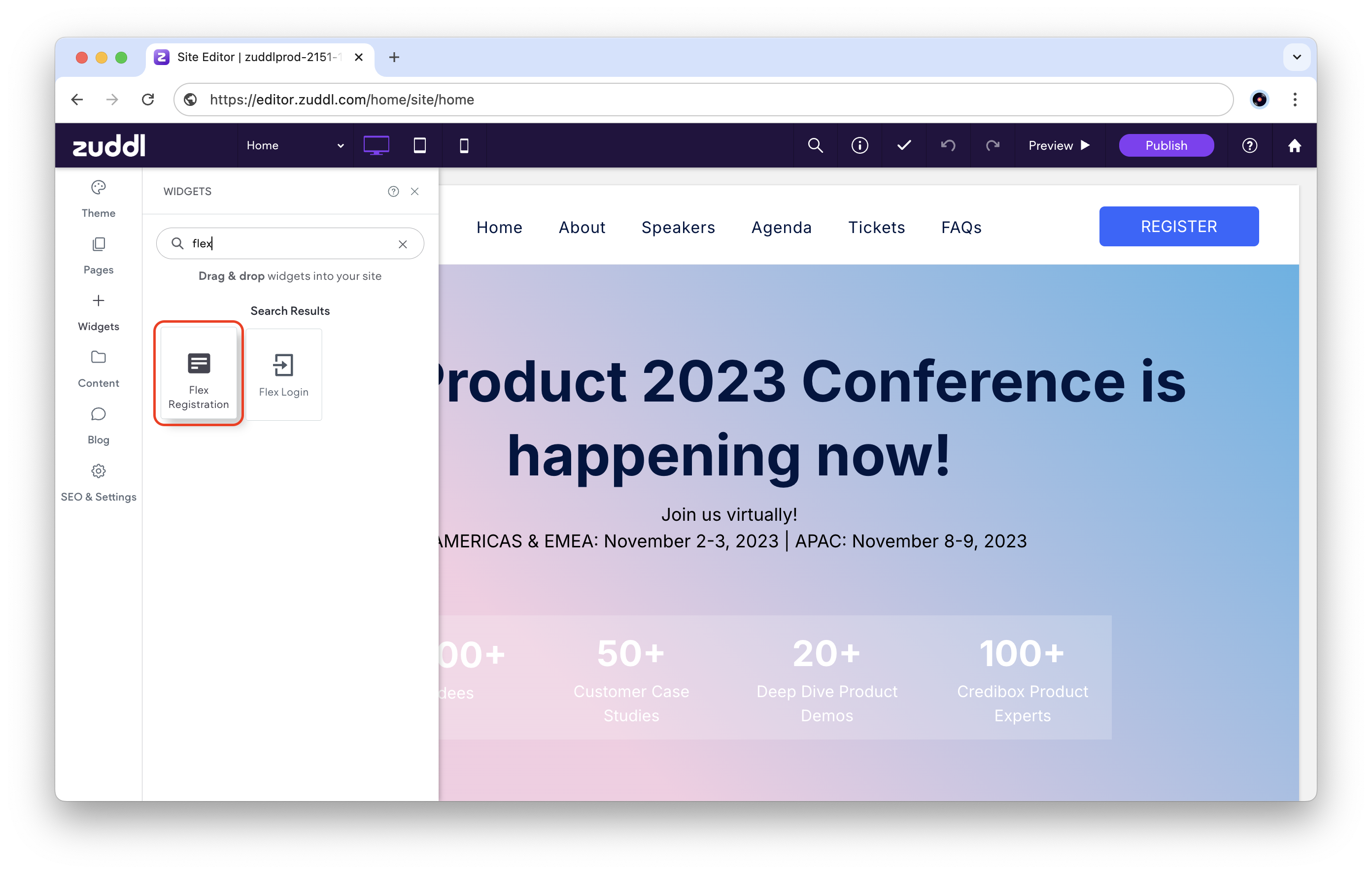Redo the last change
This screenshot has width=1372, height=874.
993,145
